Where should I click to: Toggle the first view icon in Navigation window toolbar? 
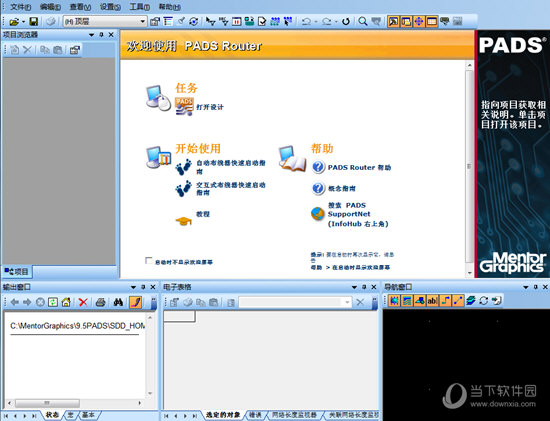coord(394,301)
